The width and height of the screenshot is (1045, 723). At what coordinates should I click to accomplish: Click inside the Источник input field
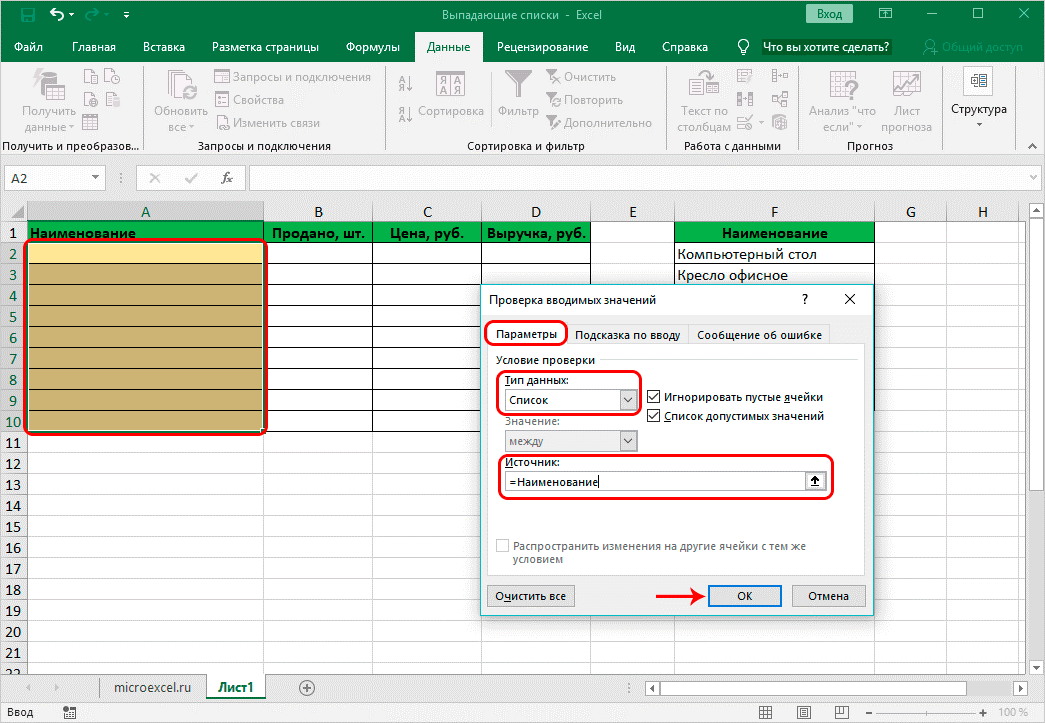pyautogui.click(x=650, y=481)
